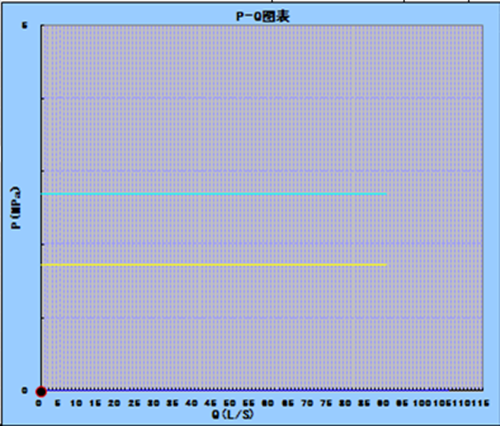Click the right end of yellow line
This screenshot has width=500, height=426.
point(386,265)
